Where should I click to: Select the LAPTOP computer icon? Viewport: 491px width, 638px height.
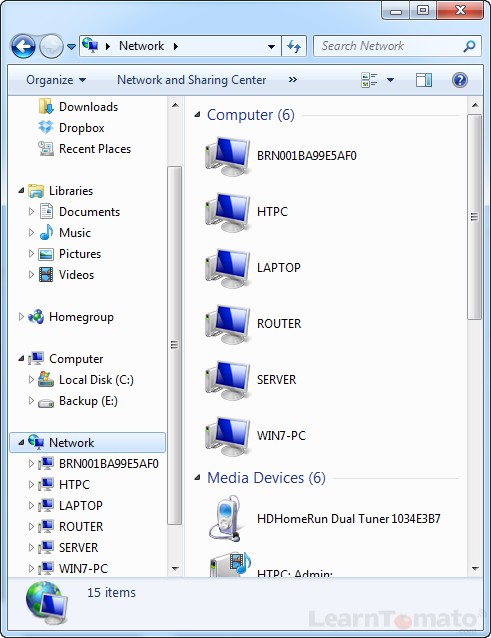pyautogui.click(x=227, y=268)
